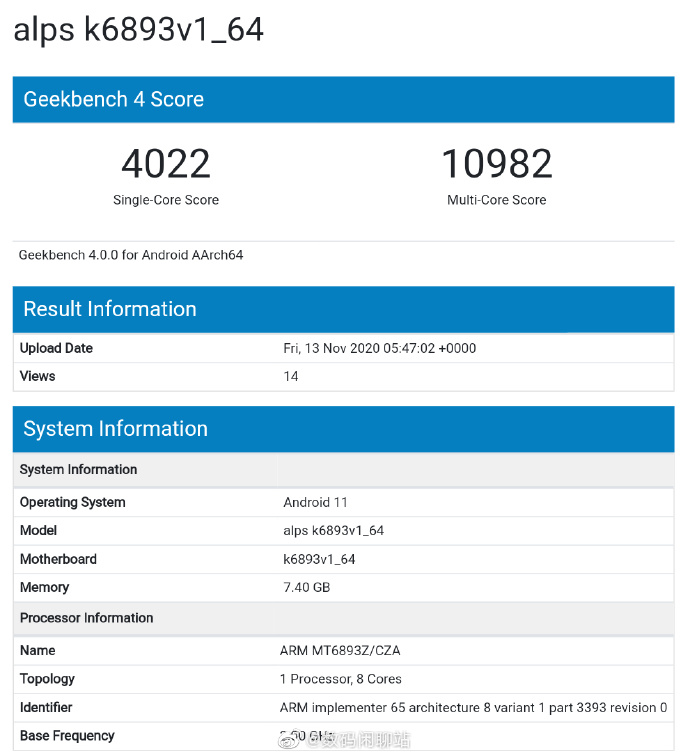Screen dimensions: 690x756
Task: Click the 'Topology' row label
Action: pyautogui.click(x=47, y=679)
